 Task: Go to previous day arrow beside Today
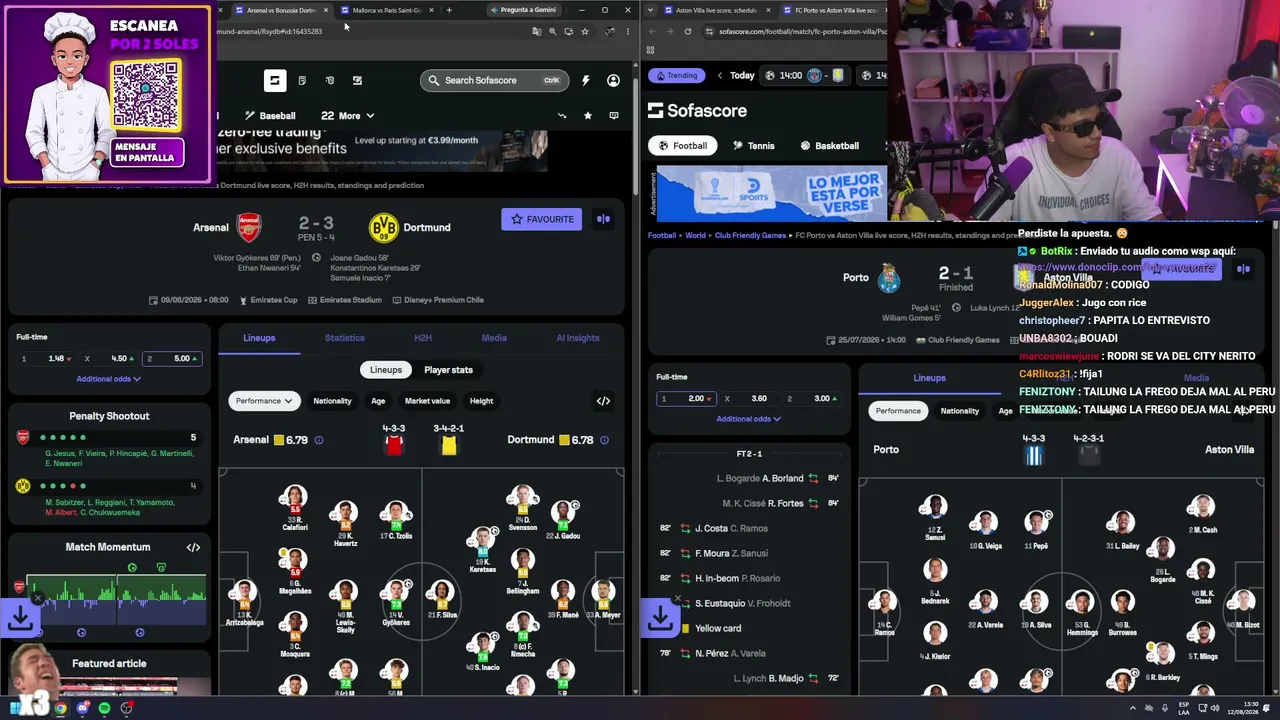(719, 75)
